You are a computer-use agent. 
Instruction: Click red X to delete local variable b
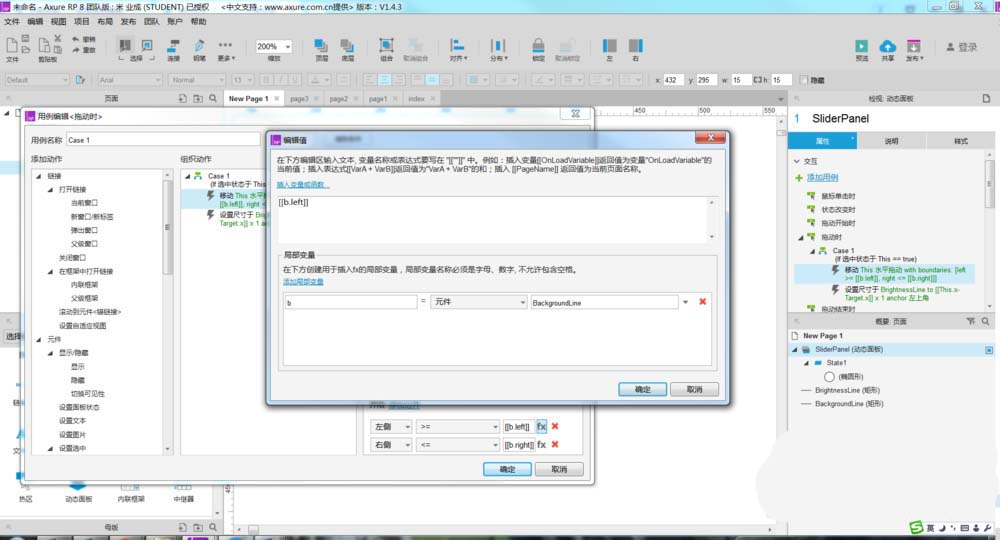703,302
